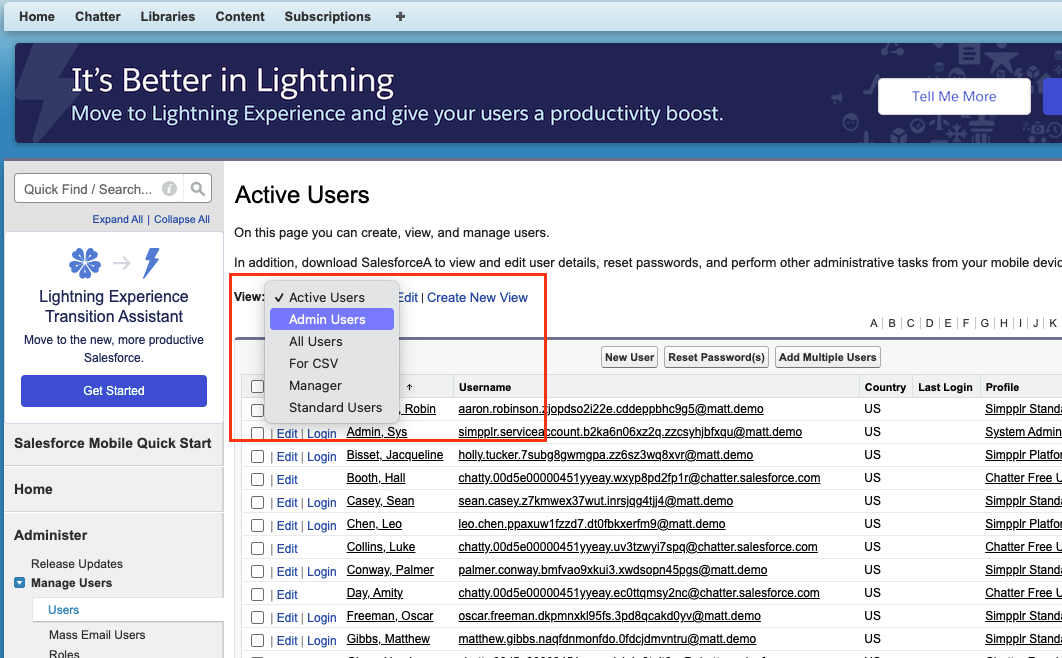This screenshot has width=1062, height=658.
Task: Open the user record Chen, Leo
Action: click(374, 524)
